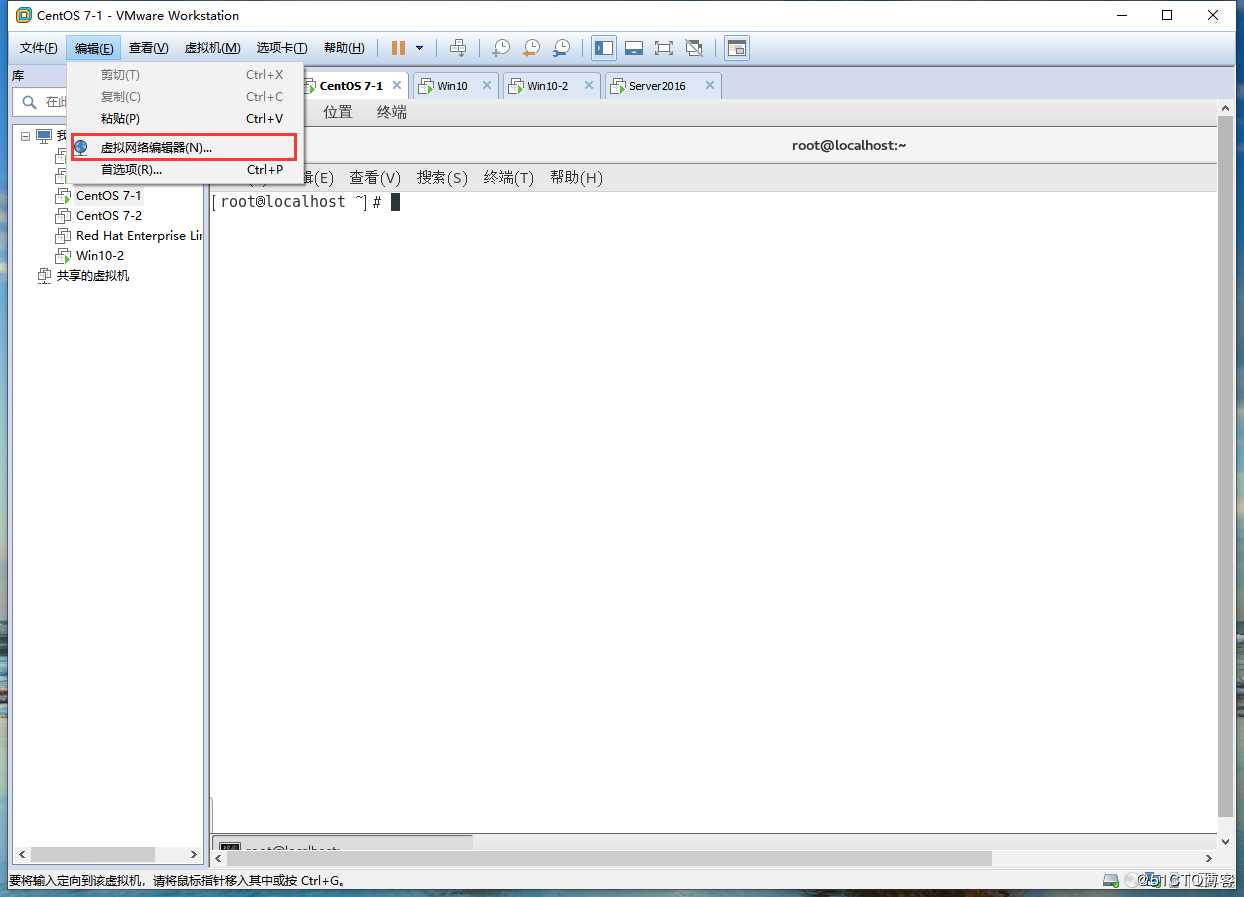The width and height of the screenshot is (1244, 897).
Task: Enter full screen mode icon
Action: coord(663,48)
